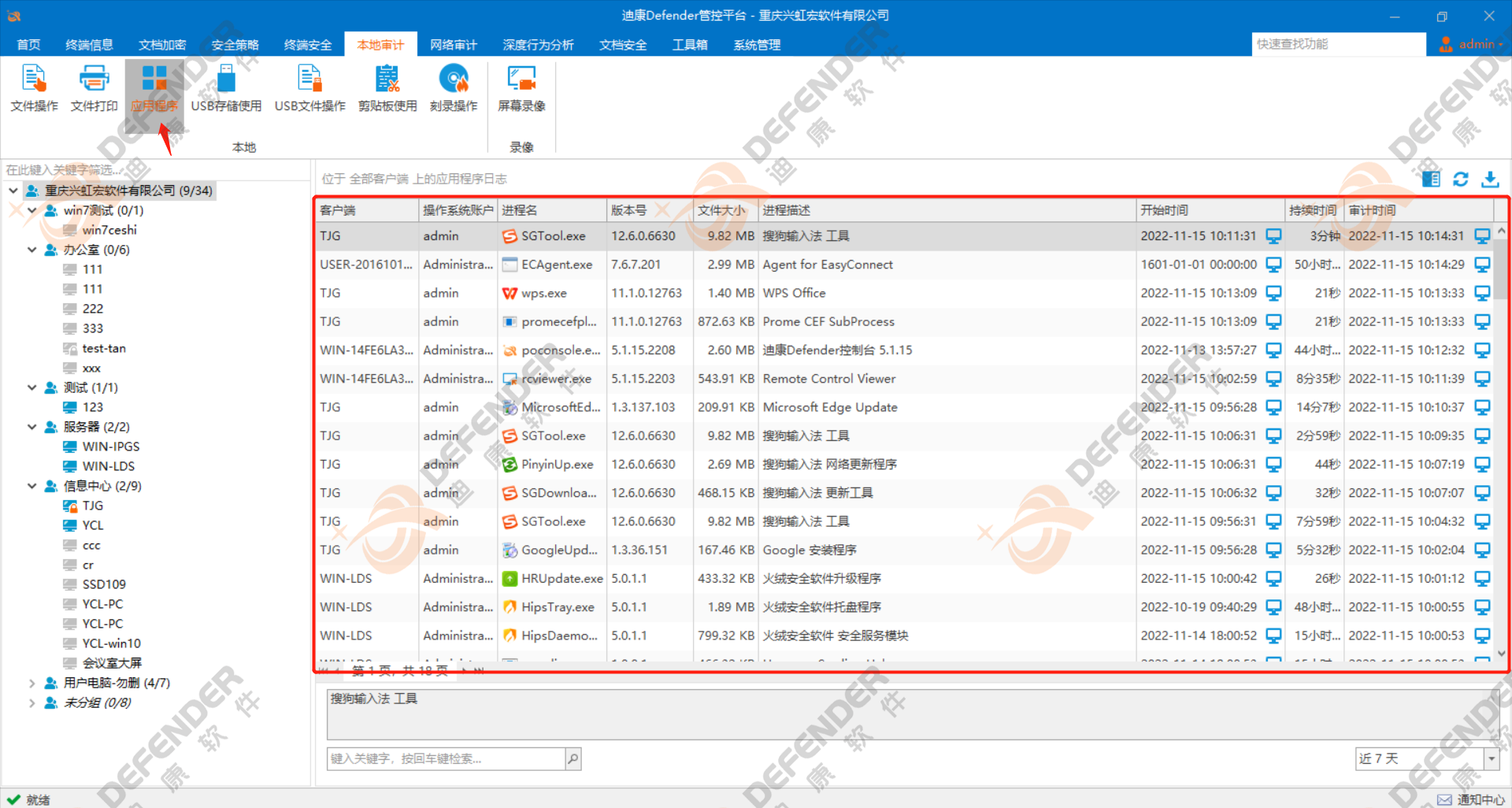Image resolution: width=1512 pixels, height=808 pixels.
Task: Switch to 深度行为分析 tab
Action: [539, 45]
